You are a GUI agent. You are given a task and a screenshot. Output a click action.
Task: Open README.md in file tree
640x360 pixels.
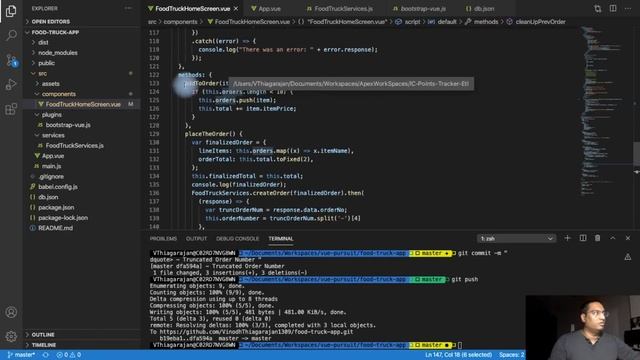point(55,228)
